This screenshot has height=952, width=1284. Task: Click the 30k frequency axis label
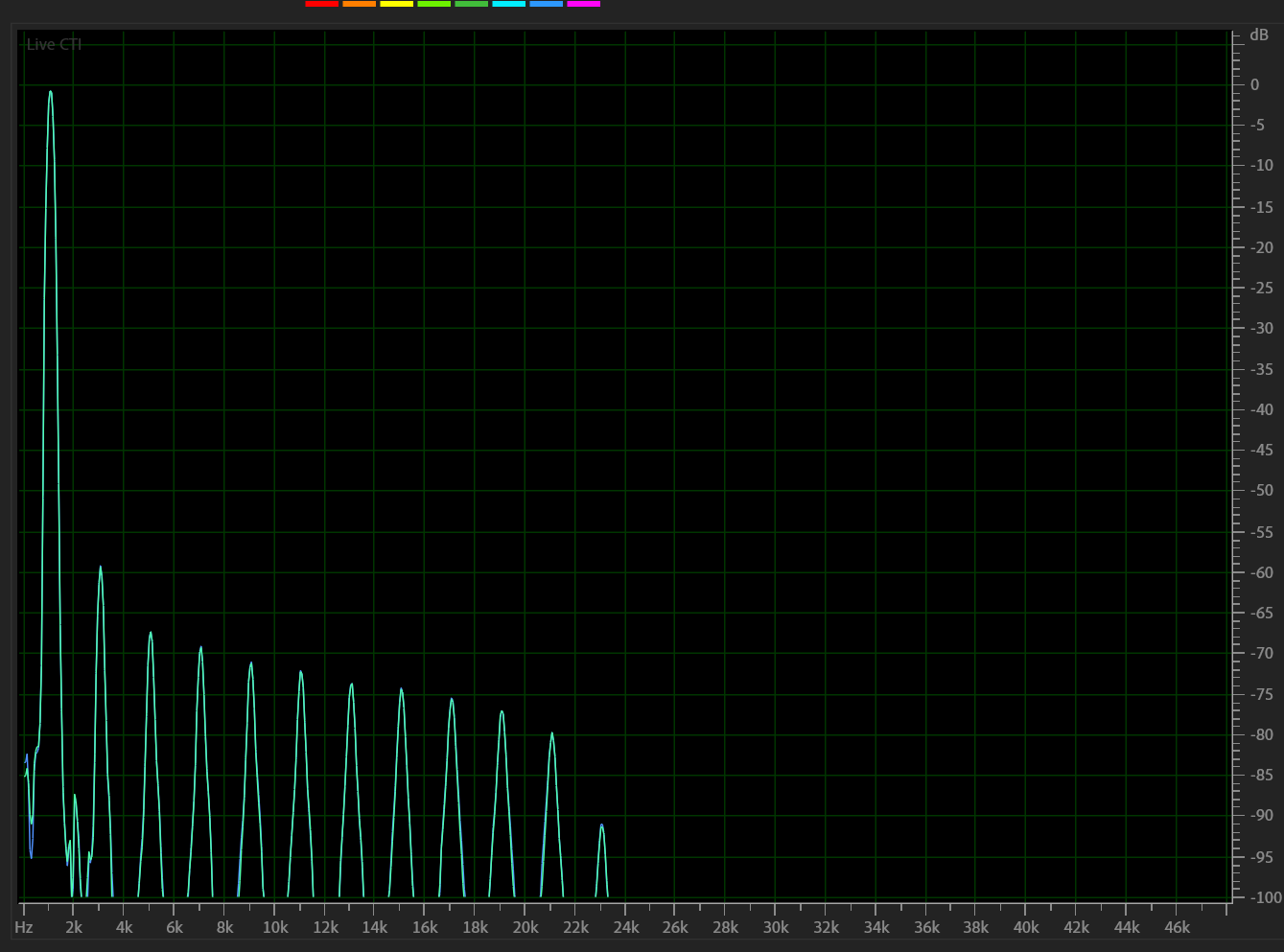pos(776,927)
